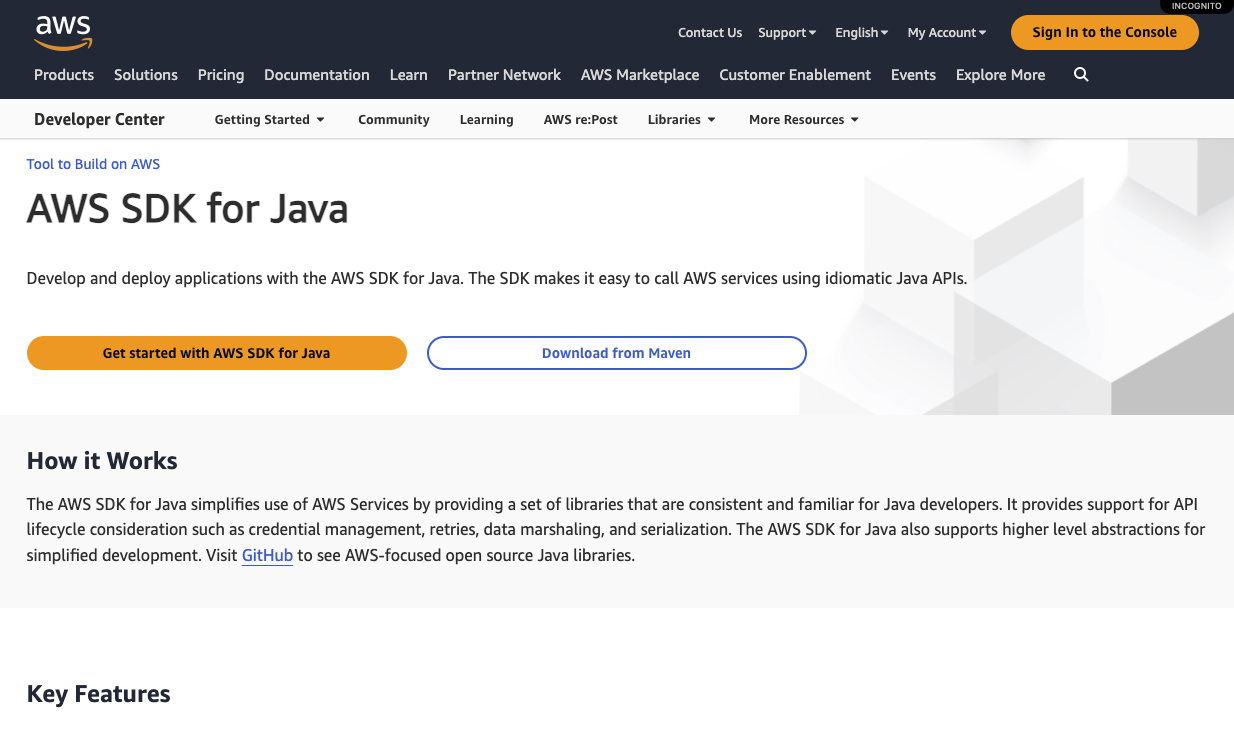The height and width of the screenshot is (740, 1234).
Task: Click the How it Works heading
Action: tap(102, 461)
